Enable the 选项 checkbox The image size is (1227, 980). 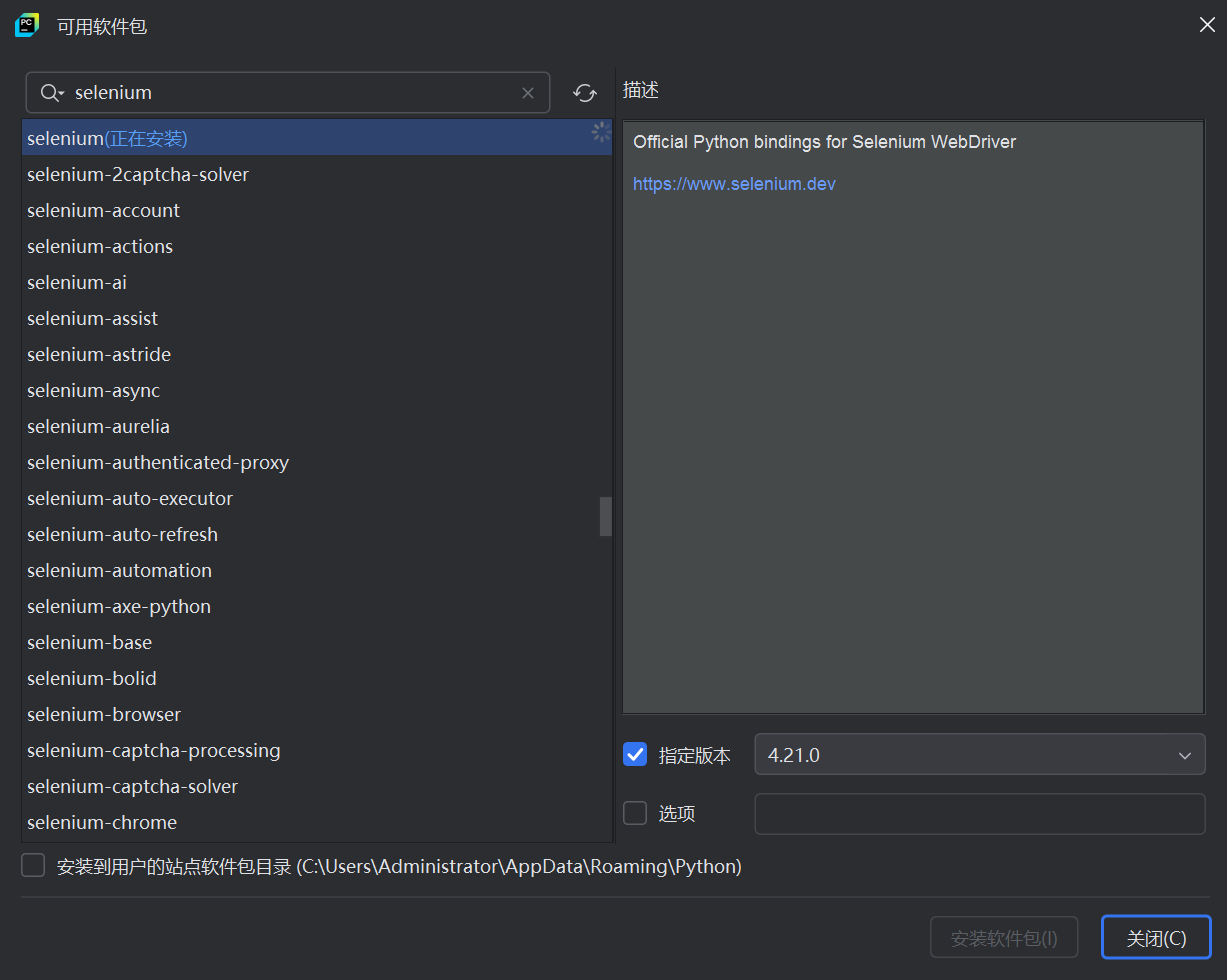[x=635, y=813]
